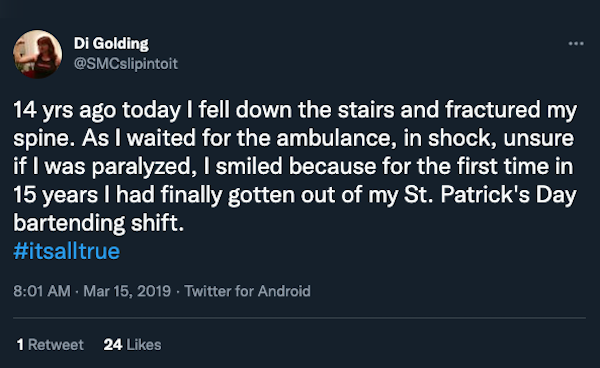Screen dimensions: 600x368
Task: View the 1 Retweet list
Action: (x=50, y=345)
